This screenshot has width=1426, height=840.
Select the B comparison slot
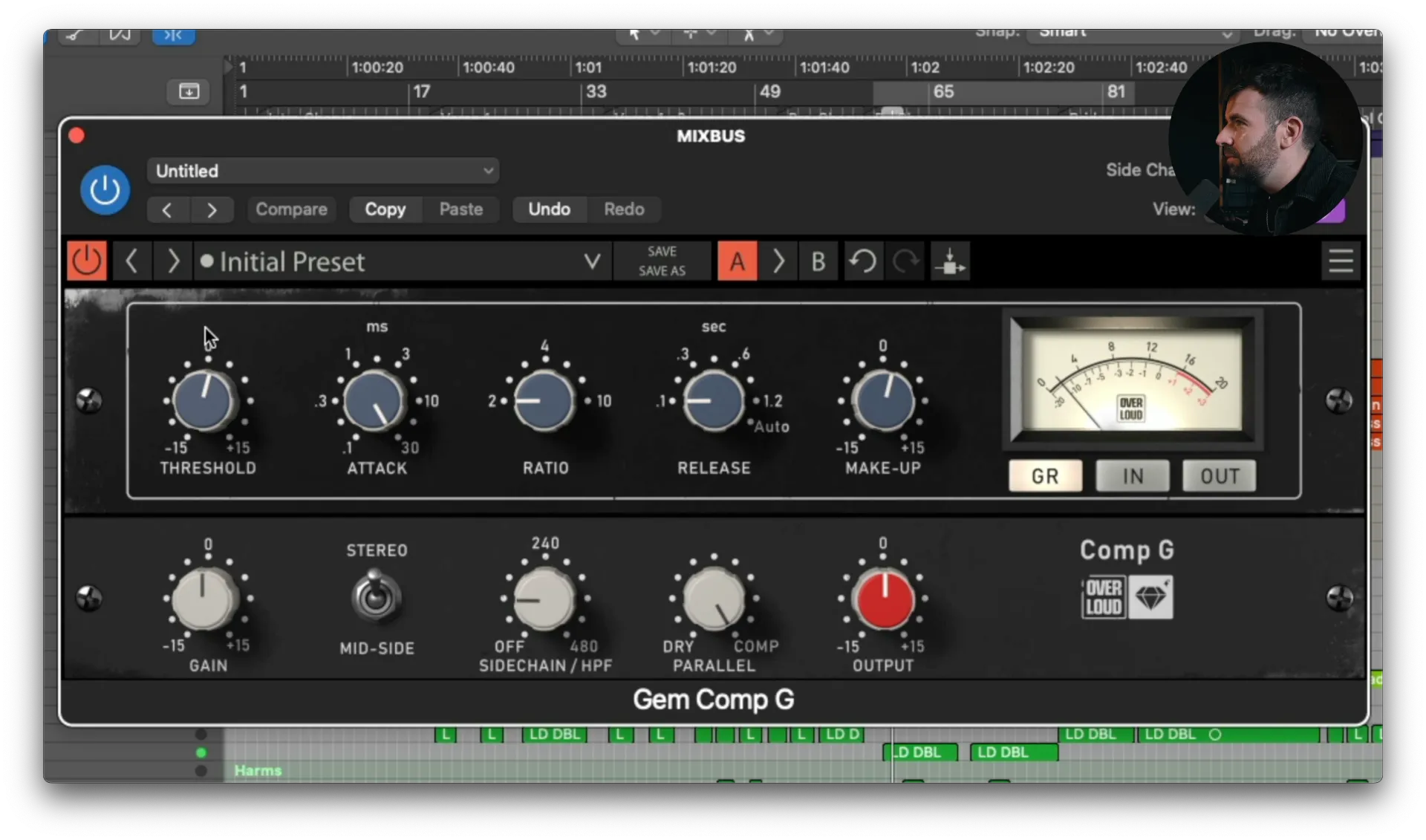click(x=818, y=261)
